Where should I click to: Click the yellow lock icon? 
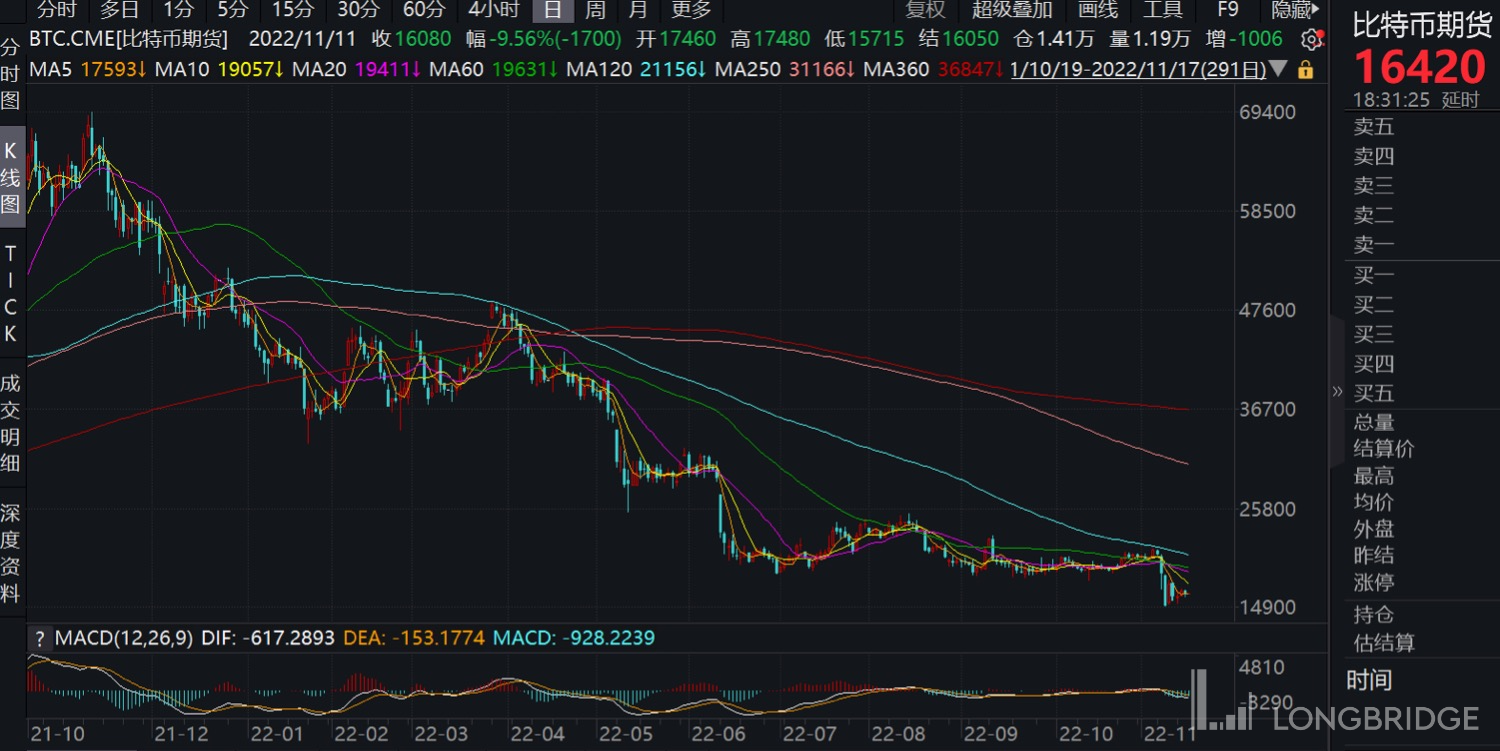pyautogui.click(x=1305, y=71)
